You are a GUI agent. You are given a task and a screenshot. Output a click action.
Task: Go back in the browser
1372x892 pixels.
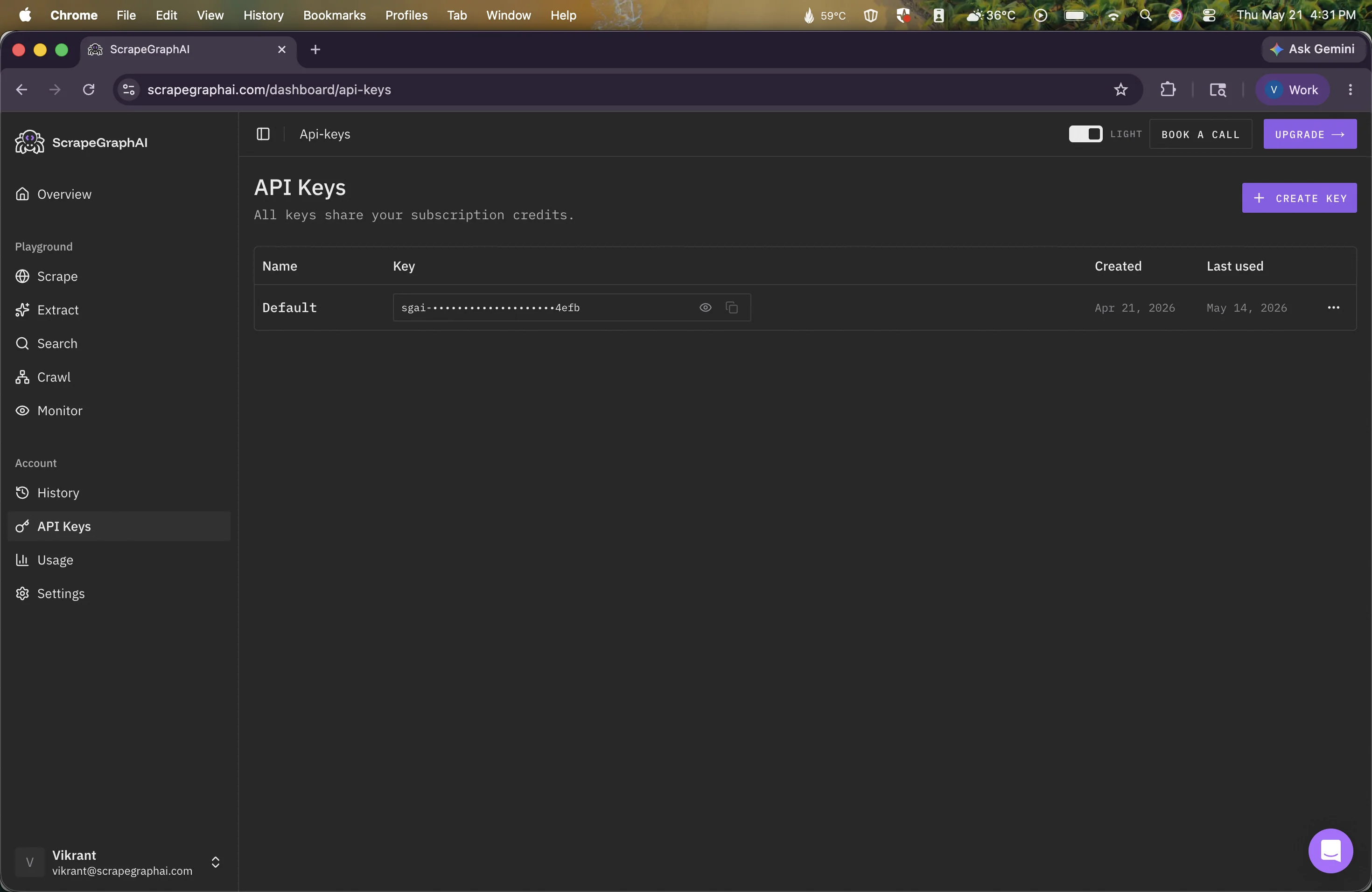21,90
